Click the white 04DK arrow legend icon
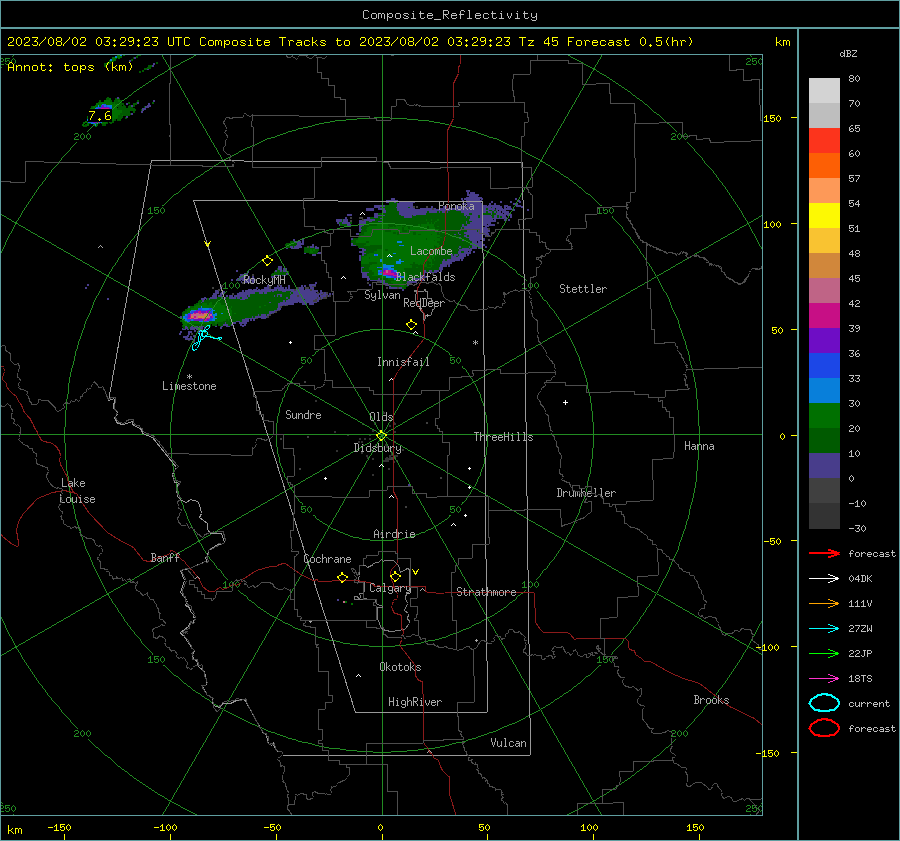Viewport: 900px width, 841px height. tap(824, 578)
